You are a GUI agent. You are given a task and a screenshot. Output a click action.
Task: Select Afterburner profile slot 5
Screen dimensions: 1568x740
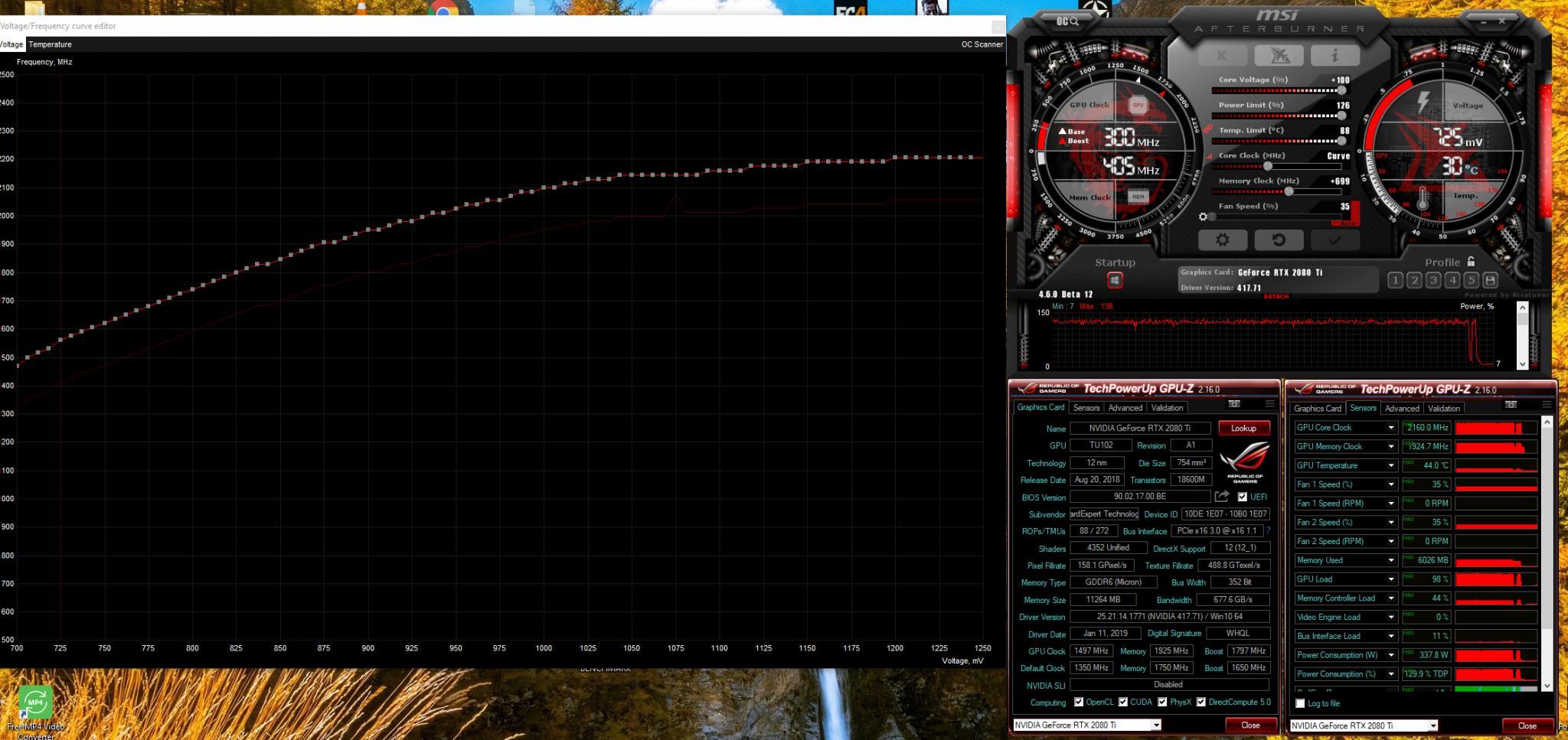coord(1471,280)
